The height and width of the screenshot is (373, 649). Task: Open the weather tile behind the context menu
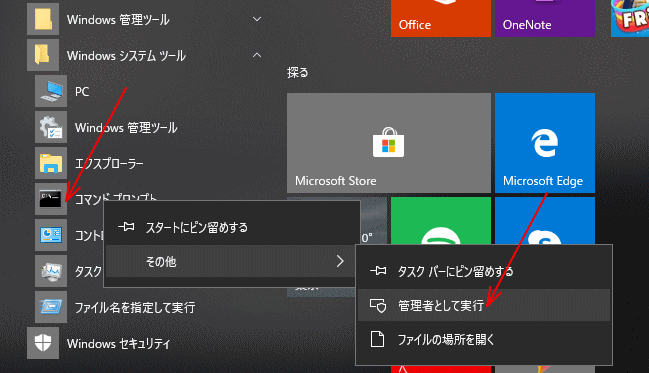pos(374,220)
